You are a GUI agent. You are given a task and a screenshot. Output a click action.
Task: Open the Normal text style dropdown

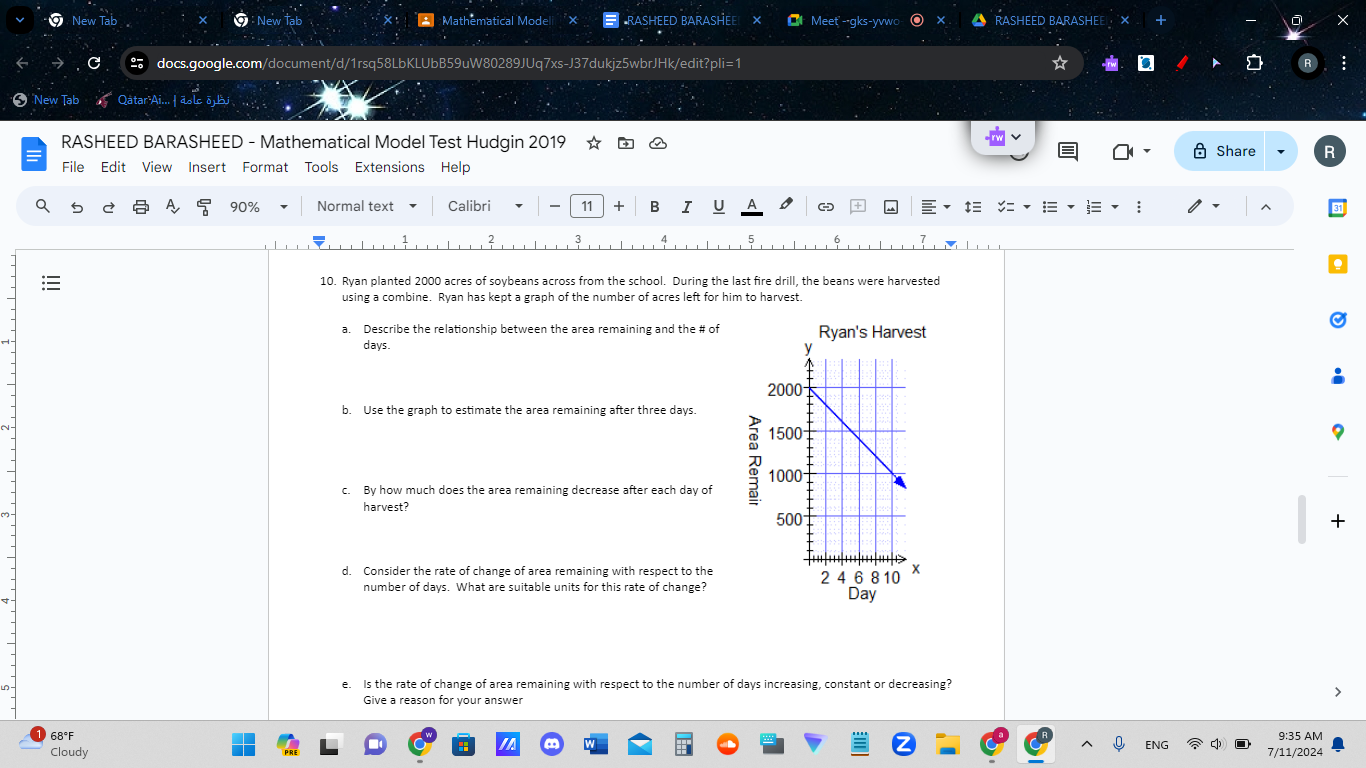[x=366, y=206]
